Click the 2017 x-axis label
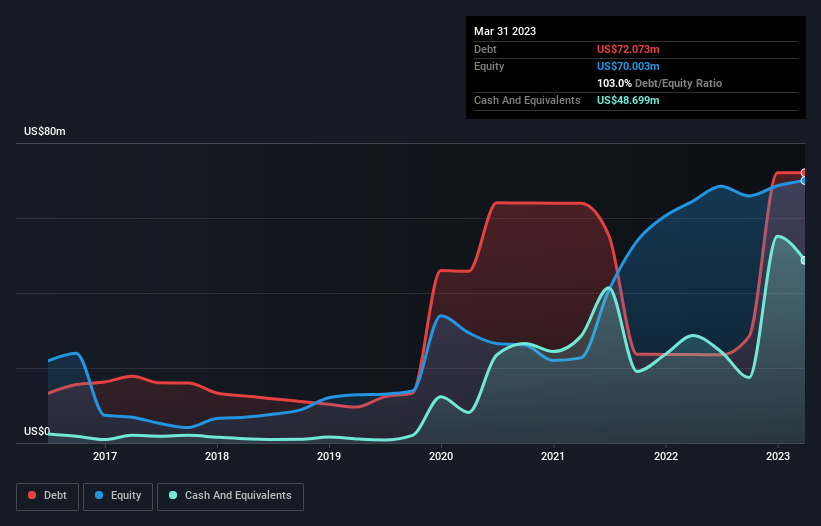Viewport: 821px width, 526px height. 105,456
